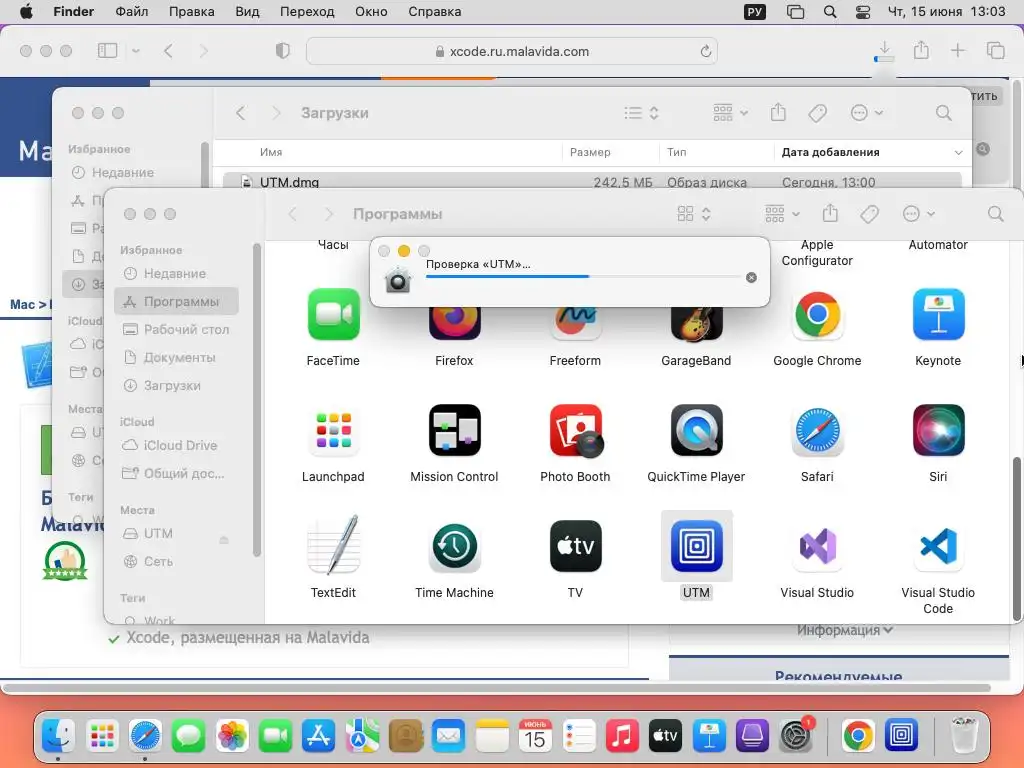This screenshot has width=1024, height=768.
Task: Go back in the Programs window
Action: point(293,214)
